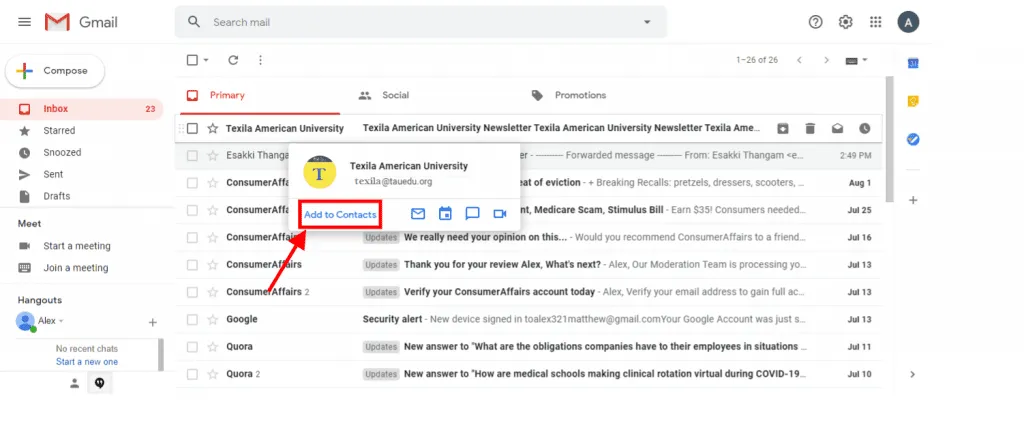Archive the Texila American University email

click(x=782, y=129)
